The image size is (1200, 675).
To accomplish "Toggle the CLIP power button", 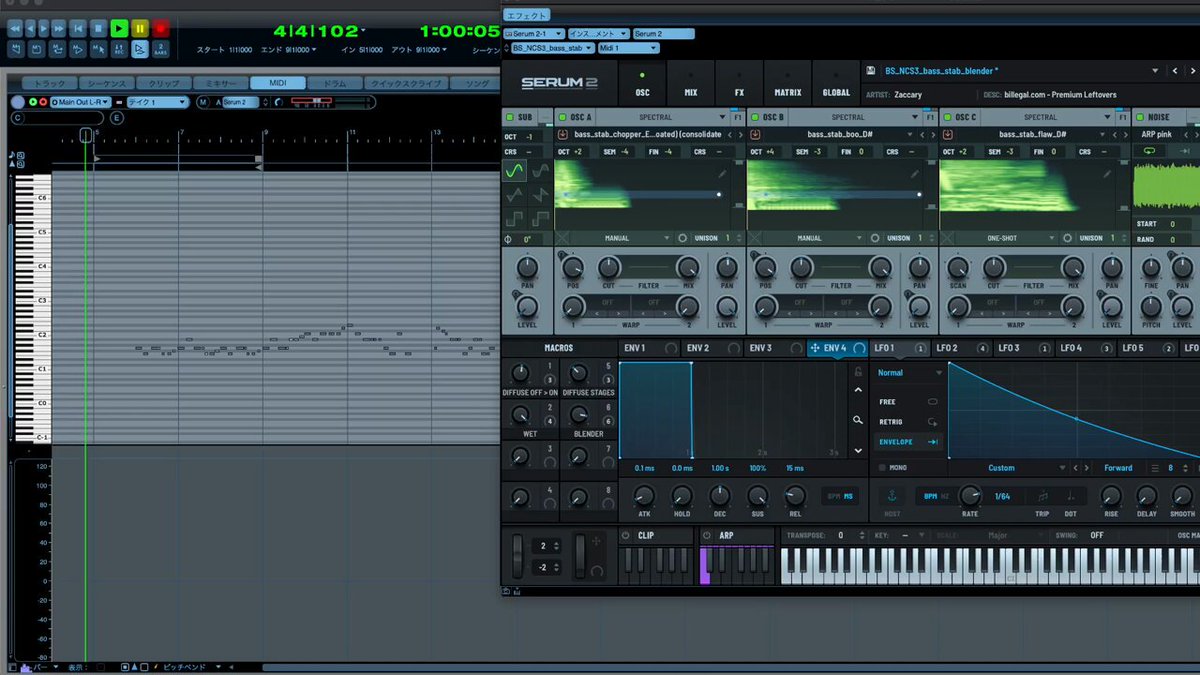I will [x=626, y=535].
